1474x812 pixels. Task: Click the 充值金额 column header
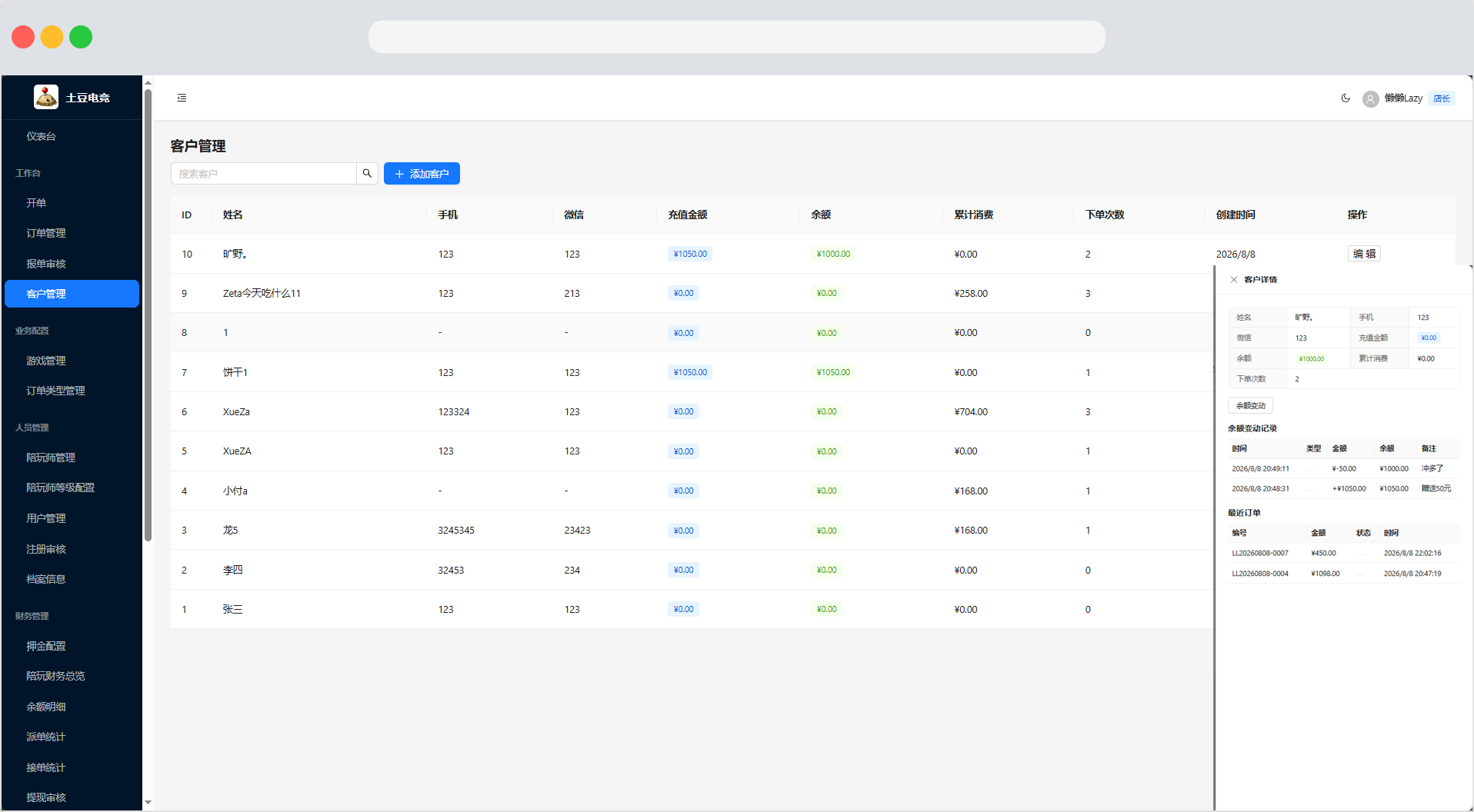688,215
